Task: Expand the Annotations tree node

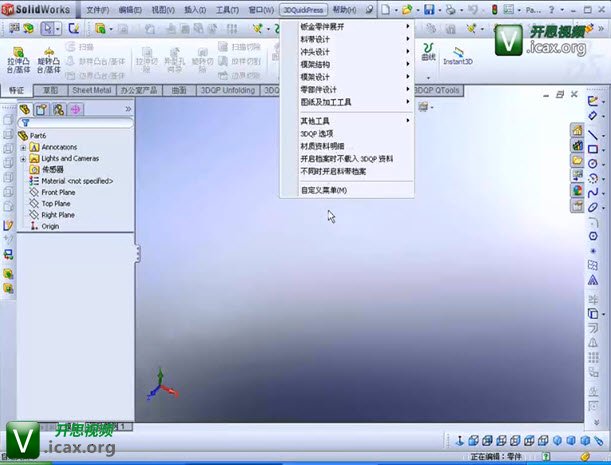Action: point(23,148)
